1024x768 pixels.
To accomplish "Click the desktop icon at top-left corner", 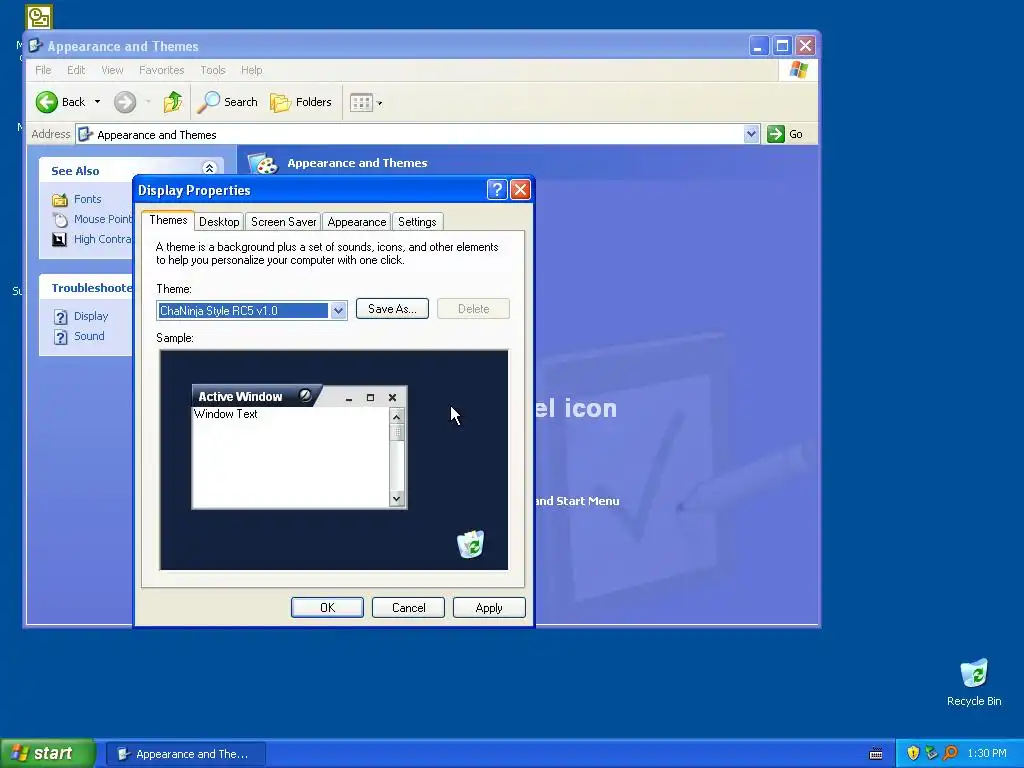I will (x=39, y=17).
